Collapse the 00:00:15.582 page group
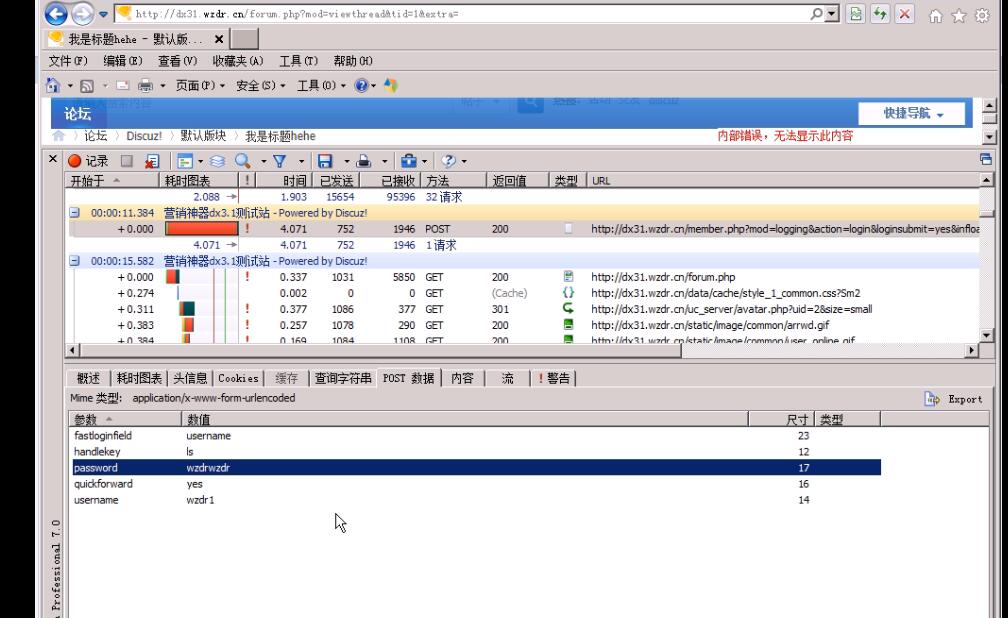Viewport: 1008px width, 618px height. 75,261
